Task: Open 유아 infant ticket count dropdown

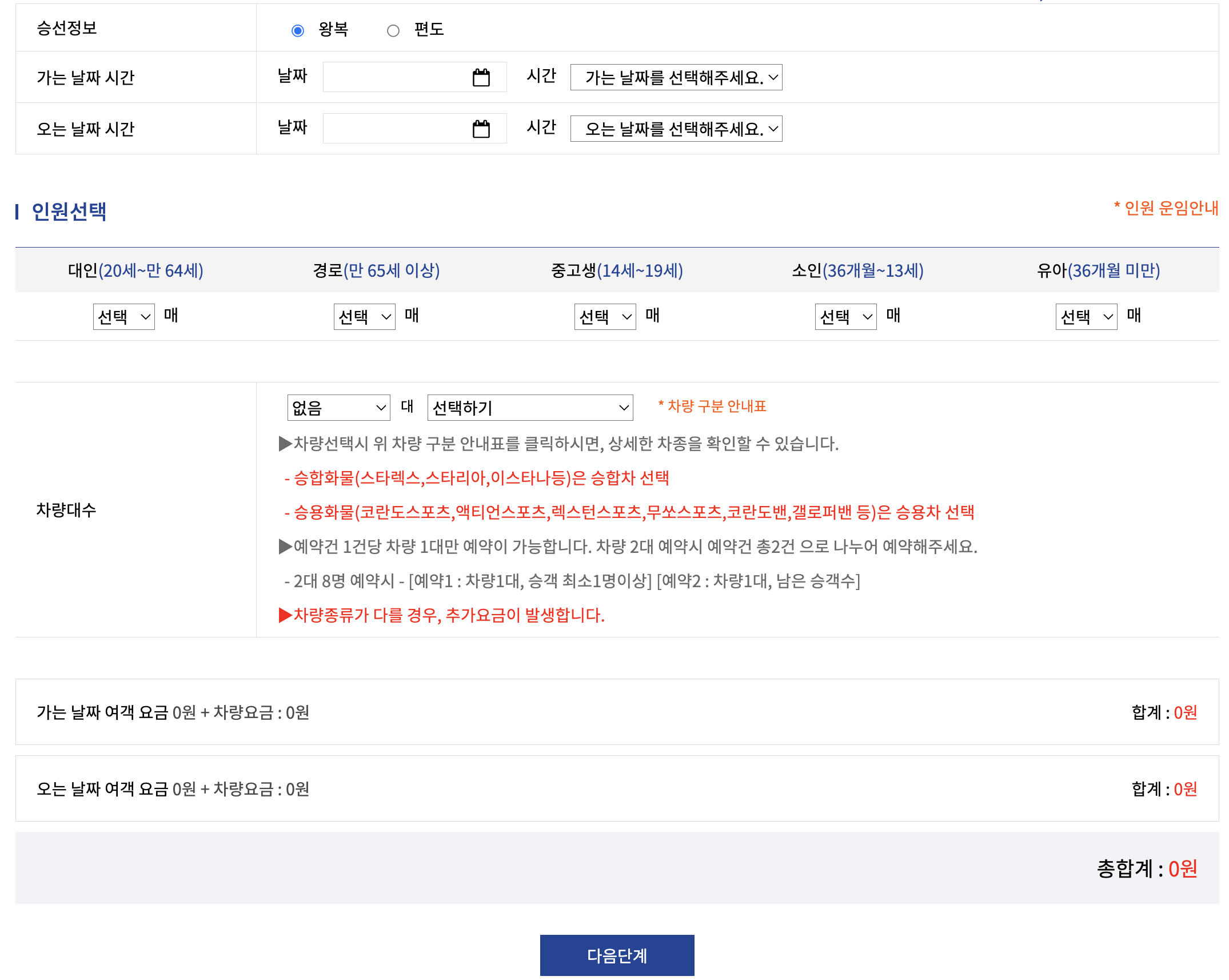Action: (x=1086, y=316)
